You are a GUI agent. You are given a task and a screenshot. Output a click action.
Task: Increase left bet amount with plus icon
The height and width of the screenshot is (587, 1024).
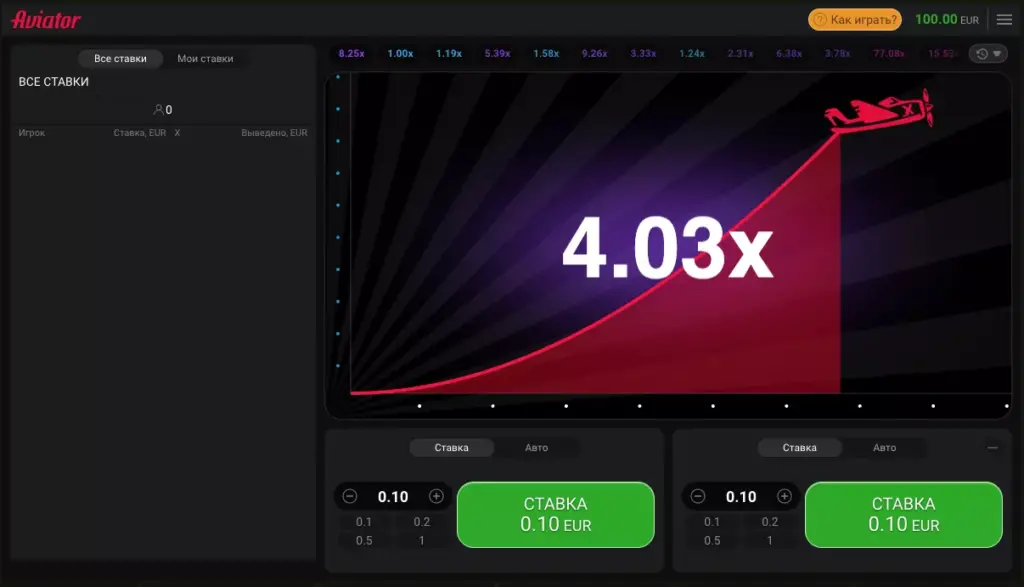click(436, 496)
